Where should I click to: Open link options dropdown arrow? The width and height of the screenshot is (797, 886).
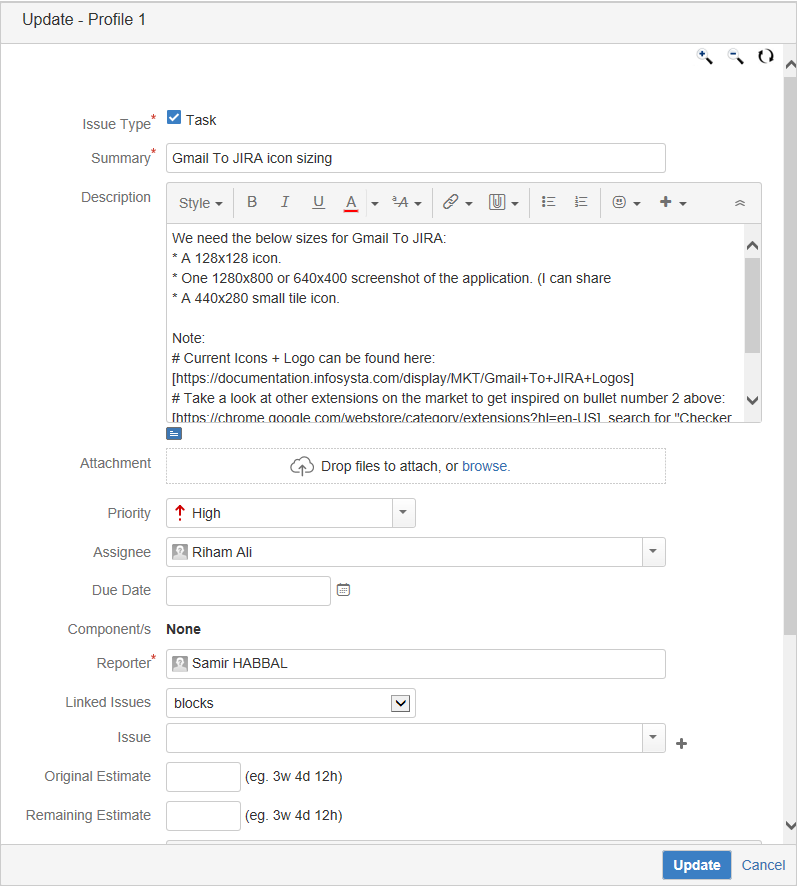tap(469, 203)
